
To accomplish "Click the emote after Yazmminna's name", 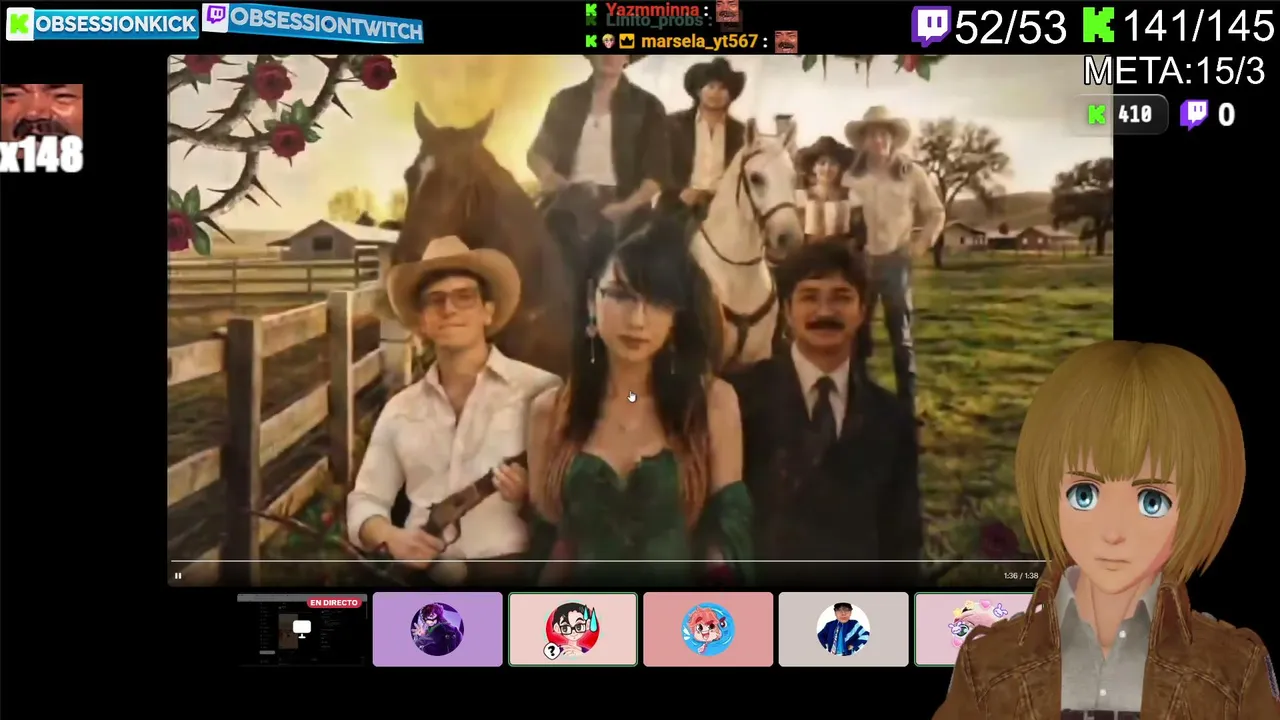I will [727, 11].
